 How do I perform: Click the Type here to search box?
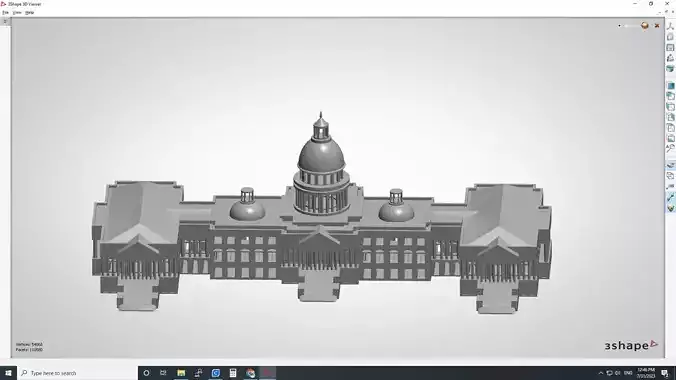(x=78, y=373)
